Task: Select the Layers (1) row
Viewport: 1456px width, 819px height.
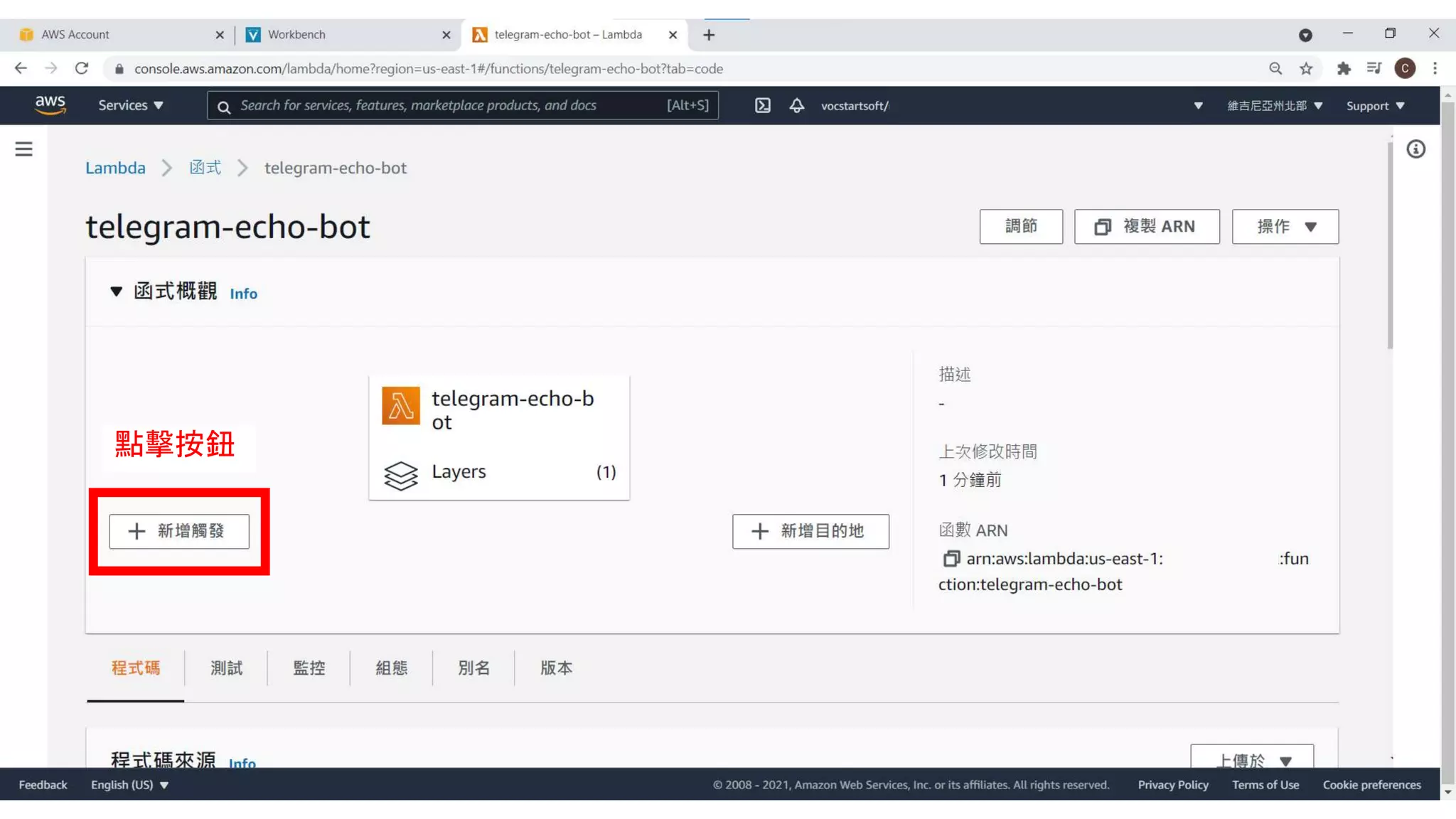Action: 499,473
